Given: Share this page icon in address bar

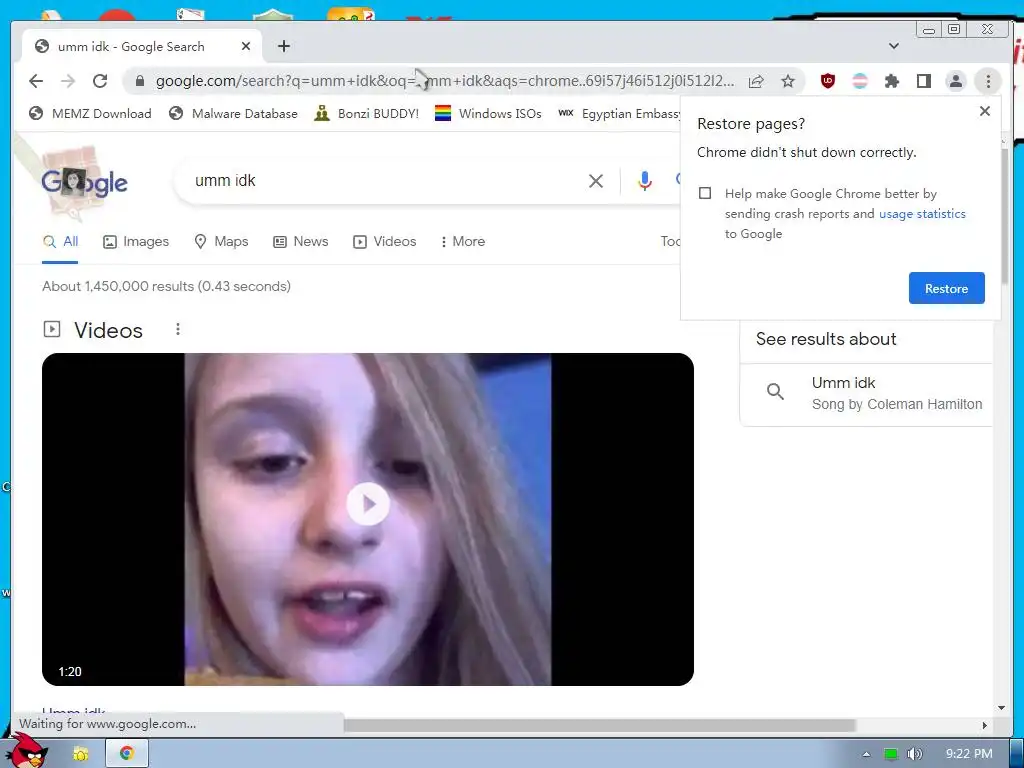Looking at the screenshot, I should coord(756,81).
